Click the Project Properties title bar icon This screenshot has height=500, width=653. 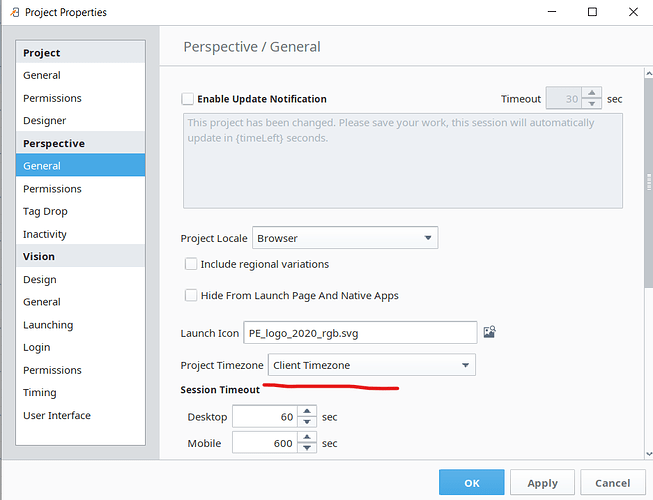15,12
